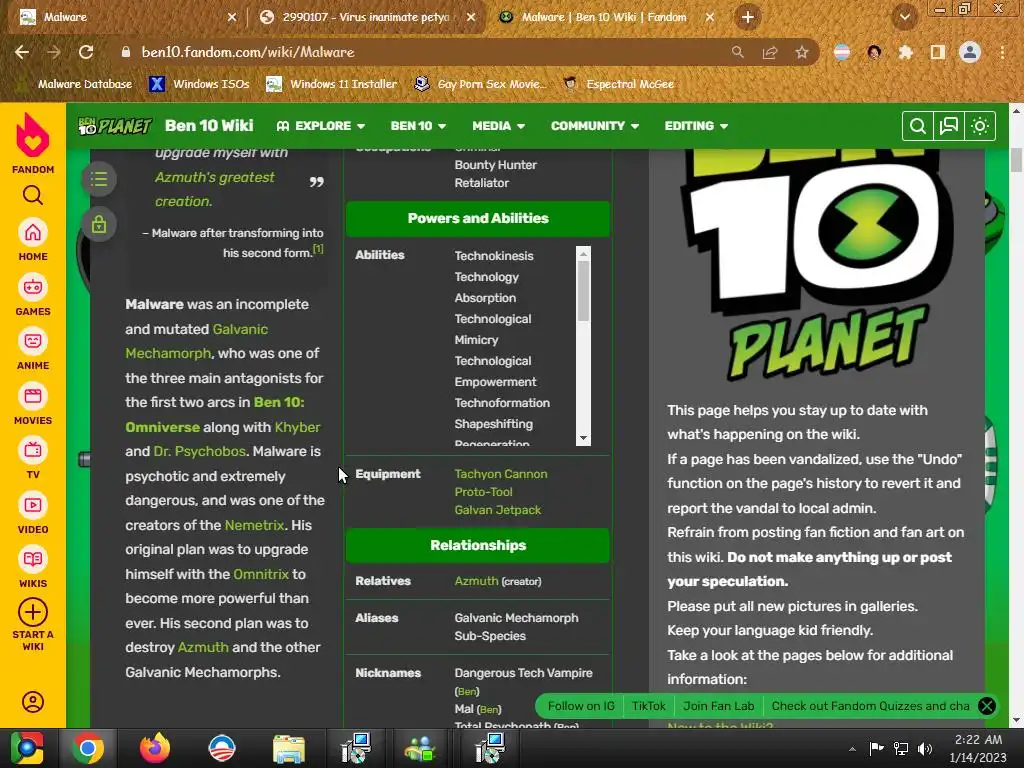Click the Follow on IG banner link
Viewport: 1024px width, 768px height.
(581, 706)
